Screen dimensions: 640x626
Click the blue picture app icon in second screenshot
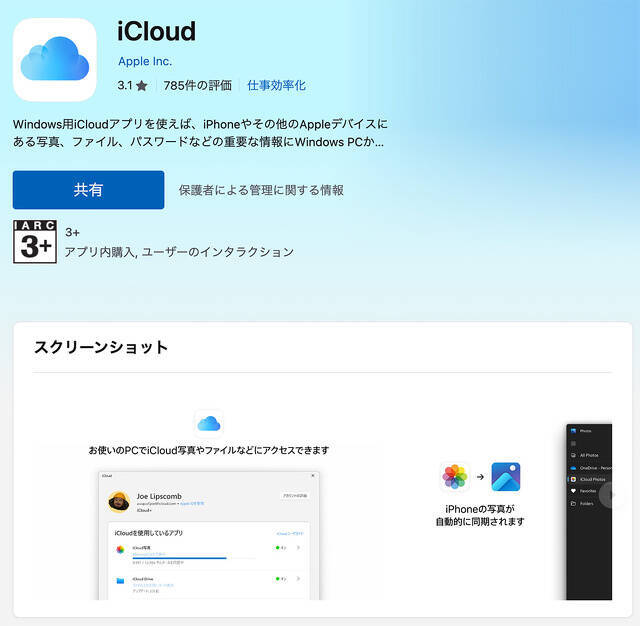point(506,476)
